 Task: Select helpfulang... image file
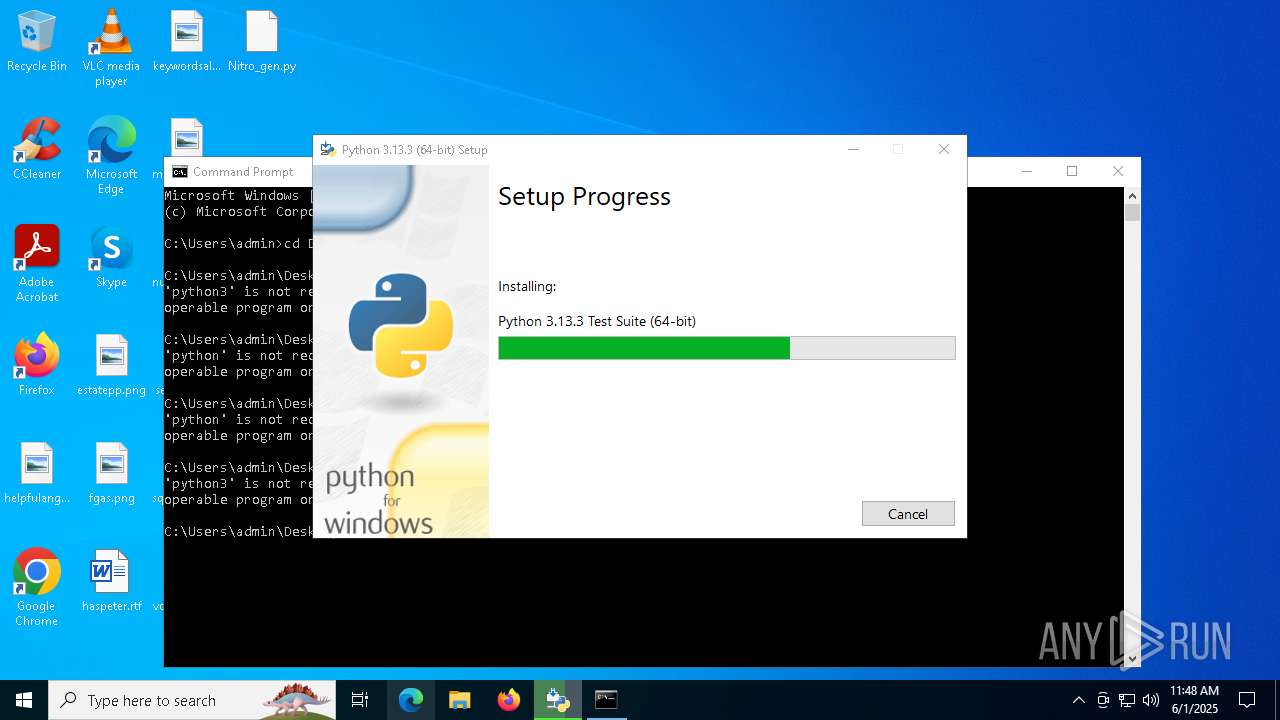[x=37, y=473]
